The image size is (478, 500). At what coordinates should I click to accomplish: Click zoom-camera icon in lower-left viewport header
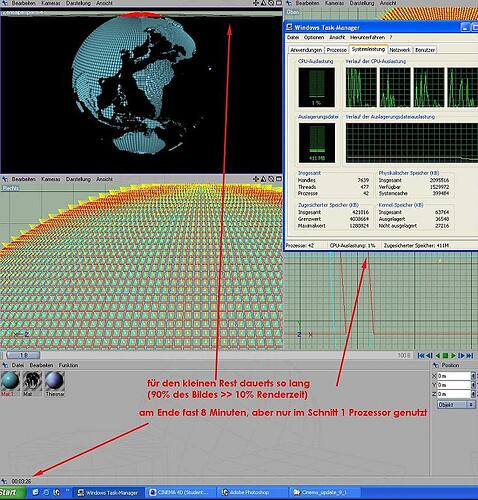[x=263, y=179]
